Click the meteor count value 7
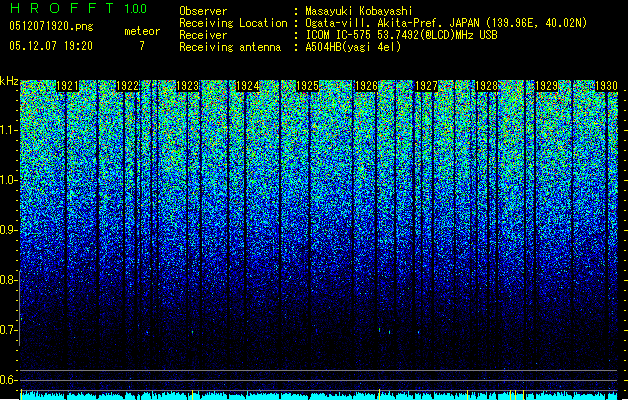 pos(142,46)
